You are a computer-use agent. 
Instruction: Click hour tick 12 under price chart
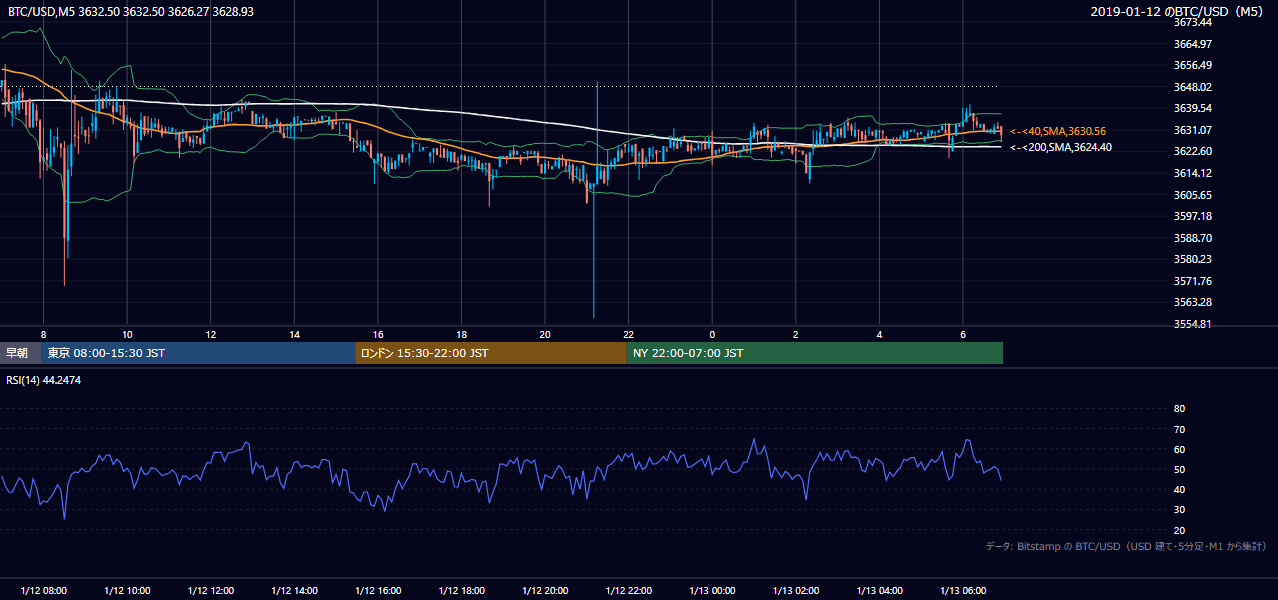[211, 334]
